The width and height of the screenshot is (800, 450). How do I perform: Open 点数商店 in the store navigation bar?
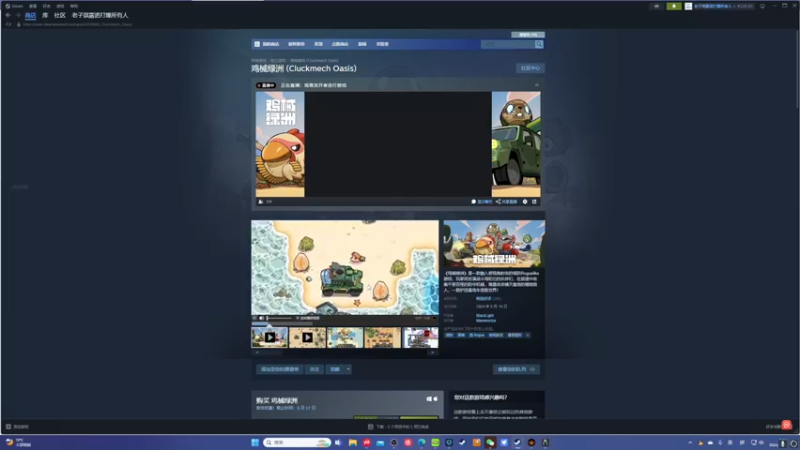click(340, 44)
